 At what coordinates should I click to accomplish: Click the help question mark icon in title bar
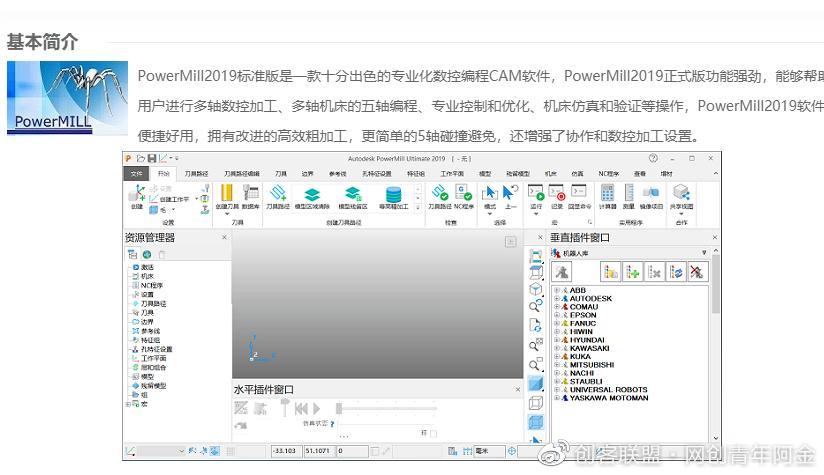tap(653, 158)
